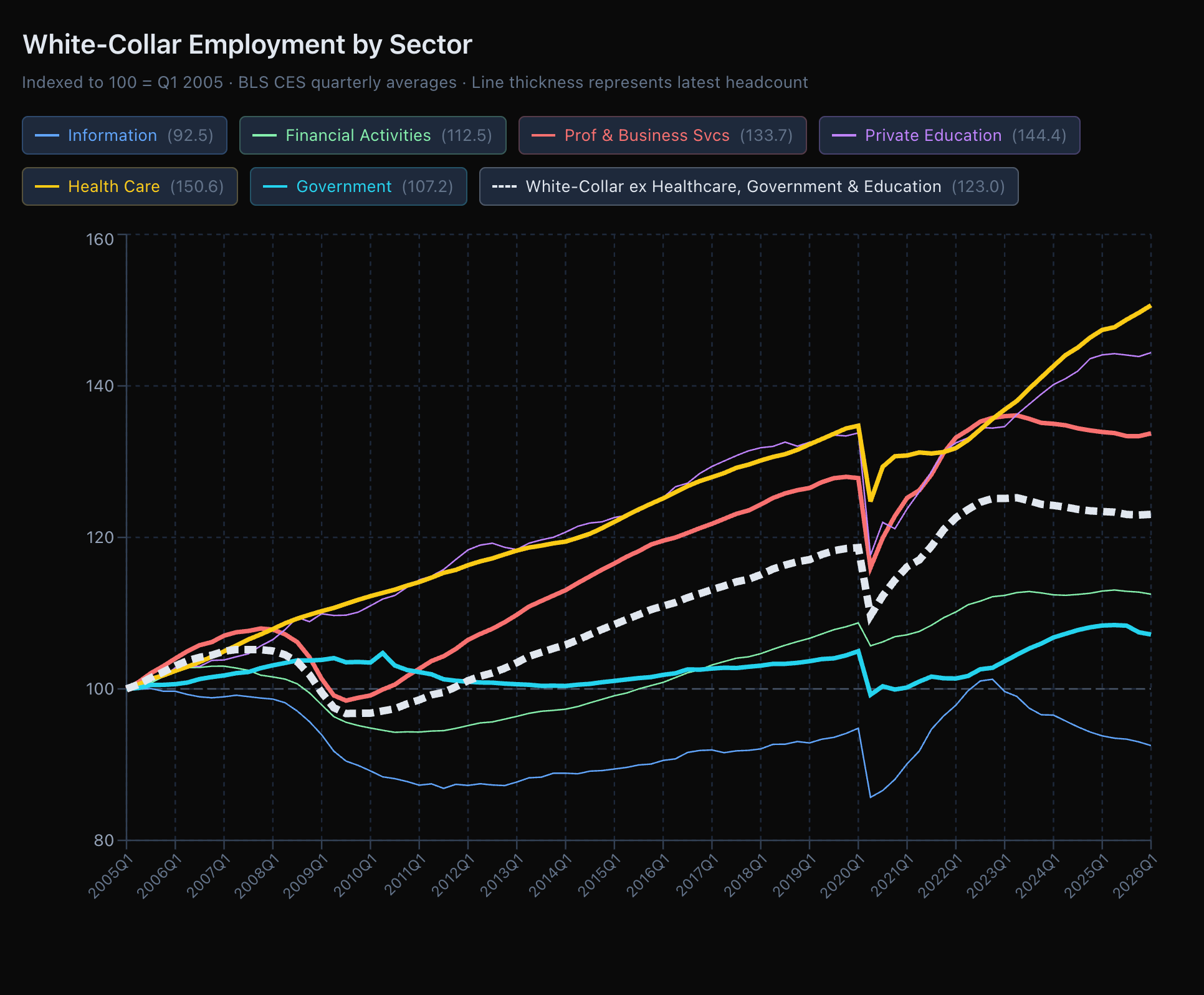The width and height of the screenshot is (1204, 995).
Task: Click the blue Information legend line icon
Action: 47,135
